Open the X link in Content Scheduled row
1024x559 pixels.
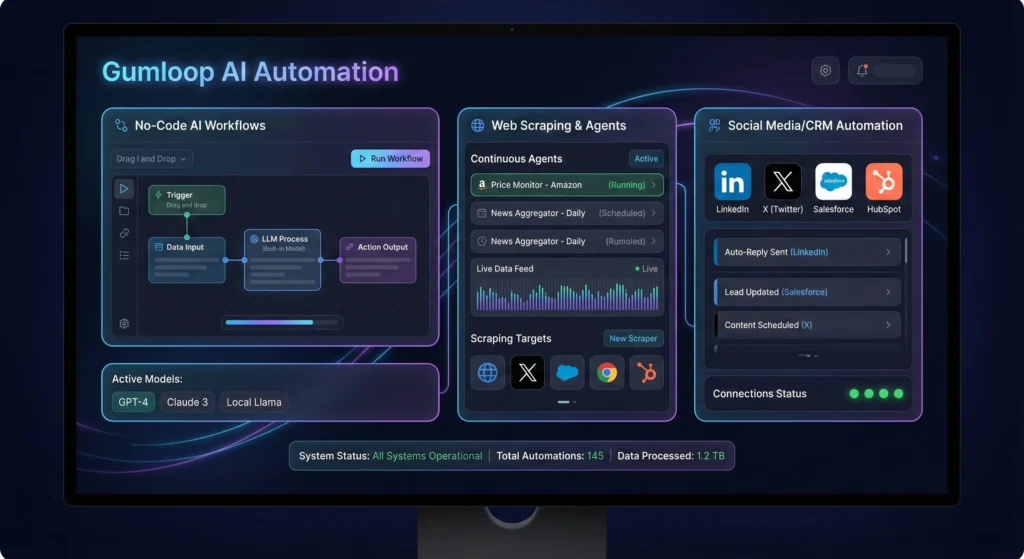point(807,325)
